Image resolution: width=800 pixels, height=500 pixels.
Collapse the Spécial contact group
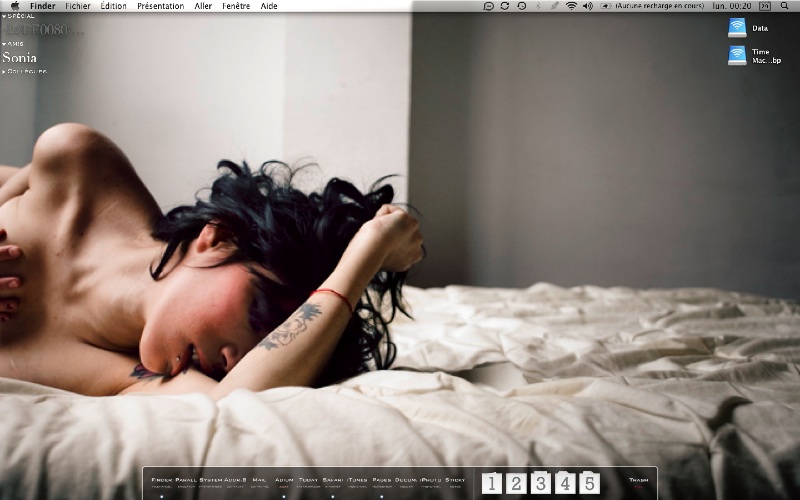coord(4,16)
